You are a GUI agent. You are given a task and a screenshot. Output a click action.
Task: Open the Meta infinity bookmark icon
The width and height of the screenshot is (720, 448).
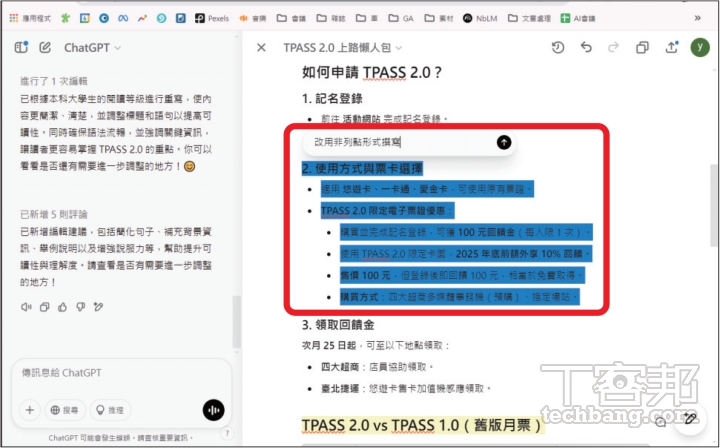click(123, 18)
